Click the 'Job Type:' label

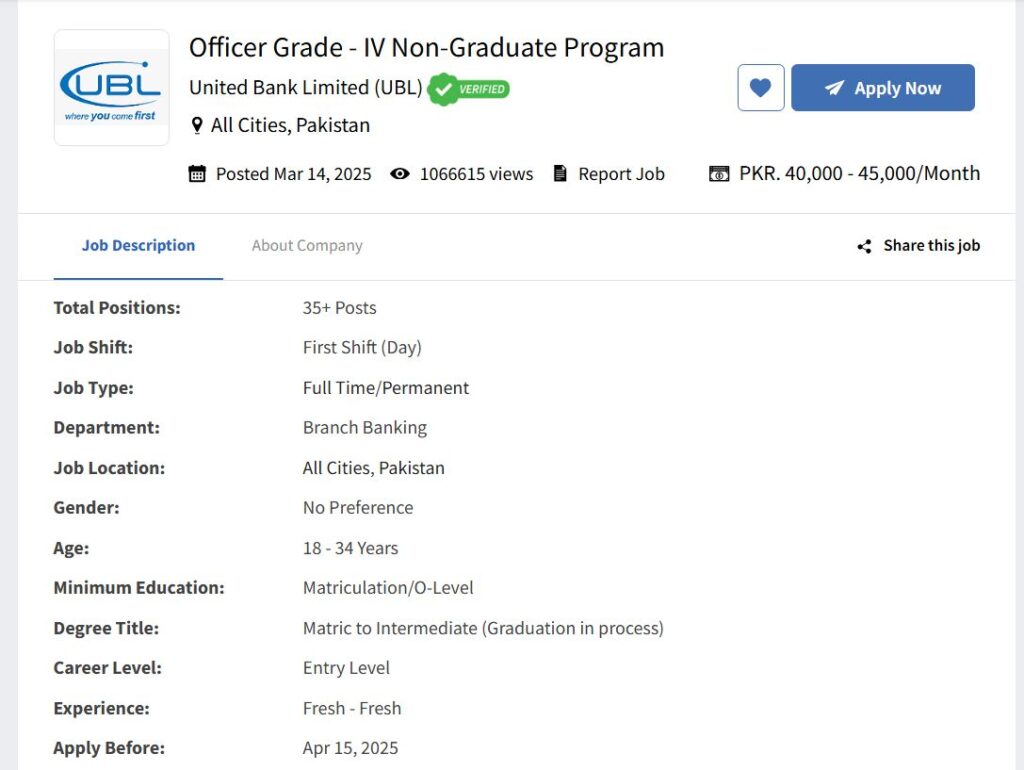93,388
